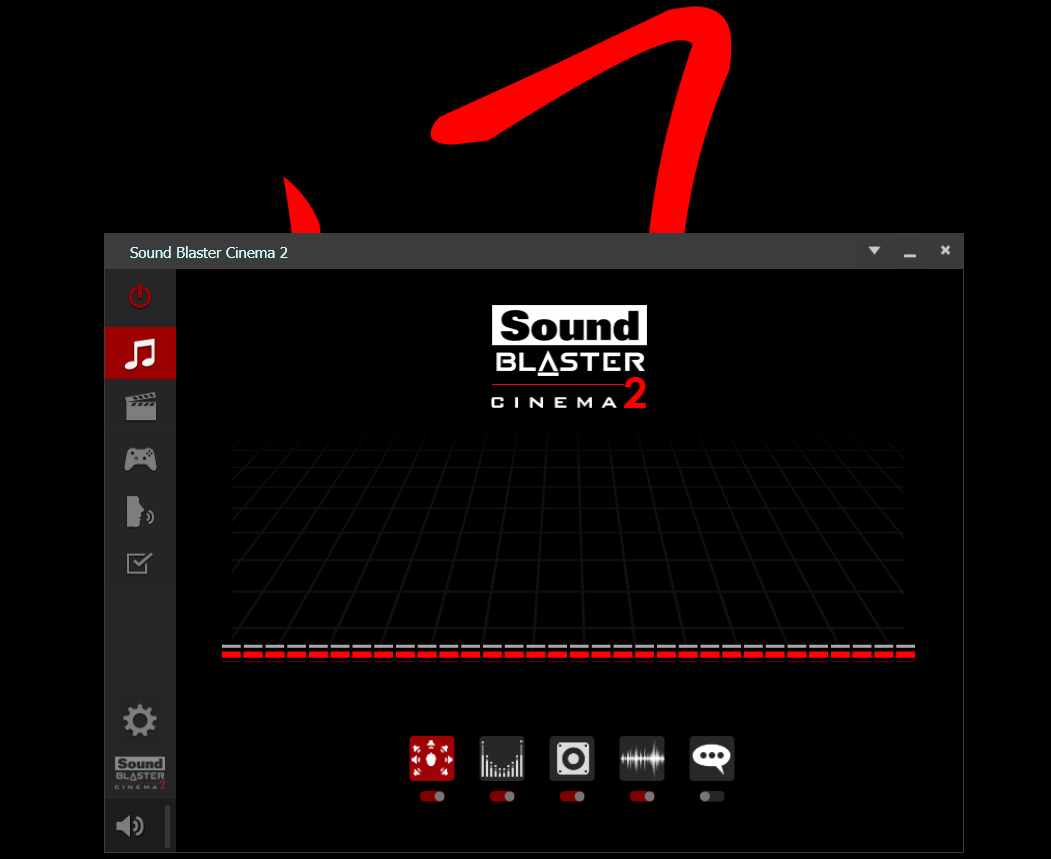Click the 'Sound Blaster Cinema 2' title text
Image resolution: width=1051 pixels, height=859 pixels.
208,253
